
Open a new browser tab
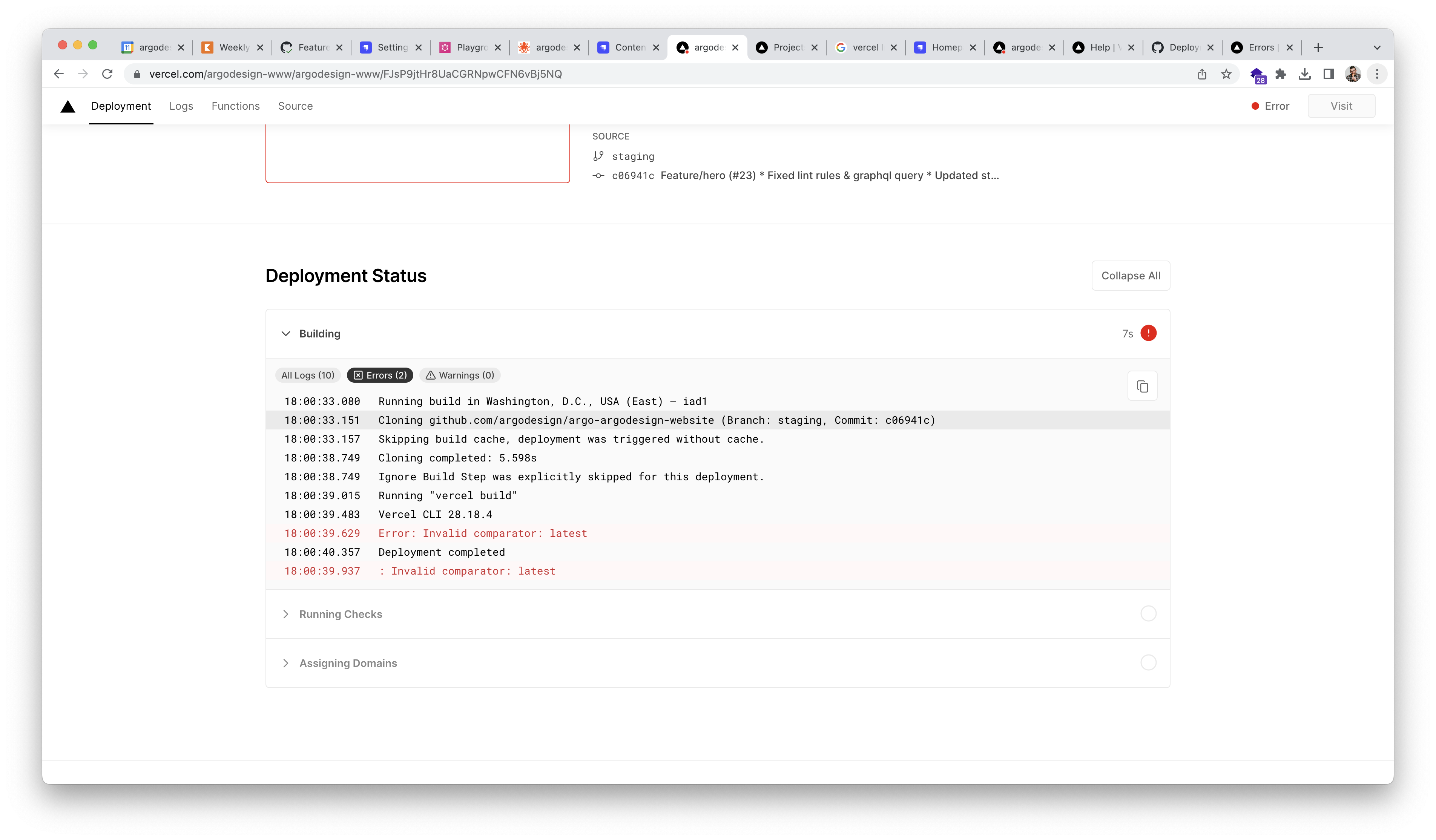pos(1318,47)
